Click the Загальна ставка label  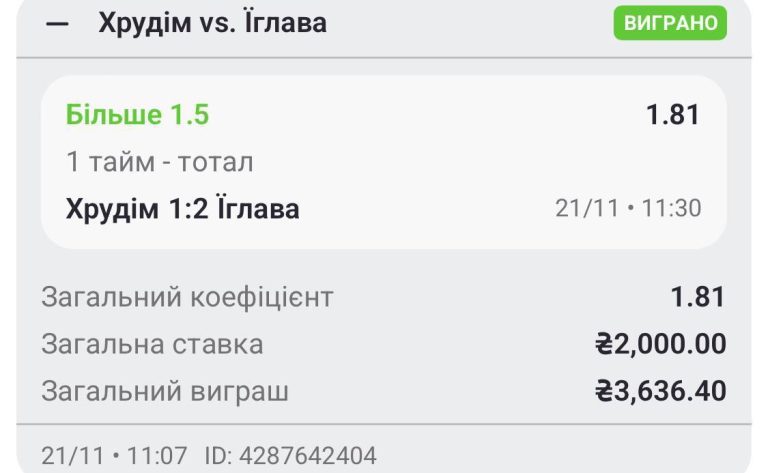(152, 344)
